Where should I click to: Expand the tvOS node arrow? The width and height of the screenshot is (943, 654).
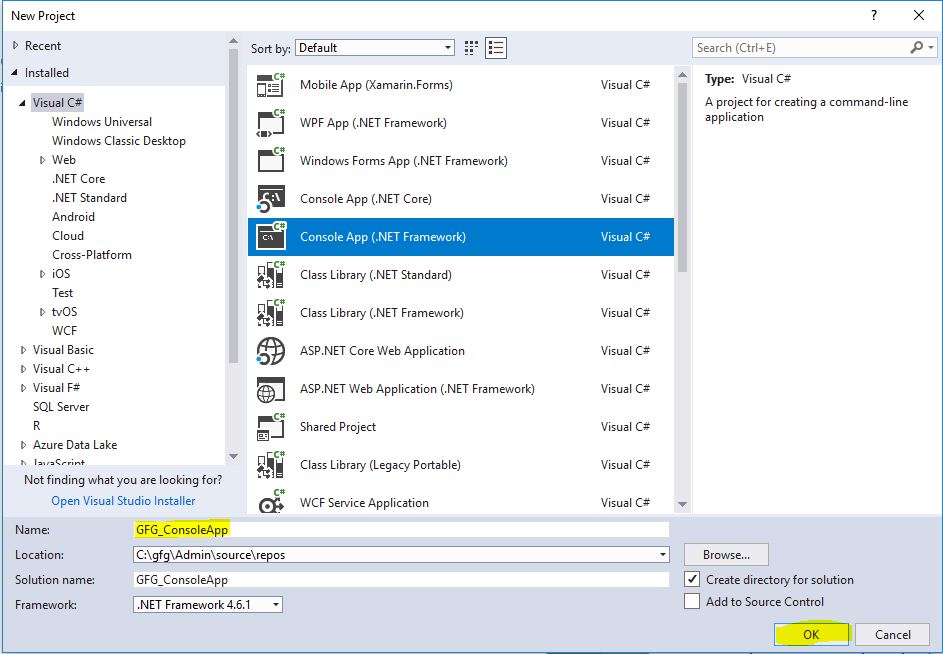point(43,312)
